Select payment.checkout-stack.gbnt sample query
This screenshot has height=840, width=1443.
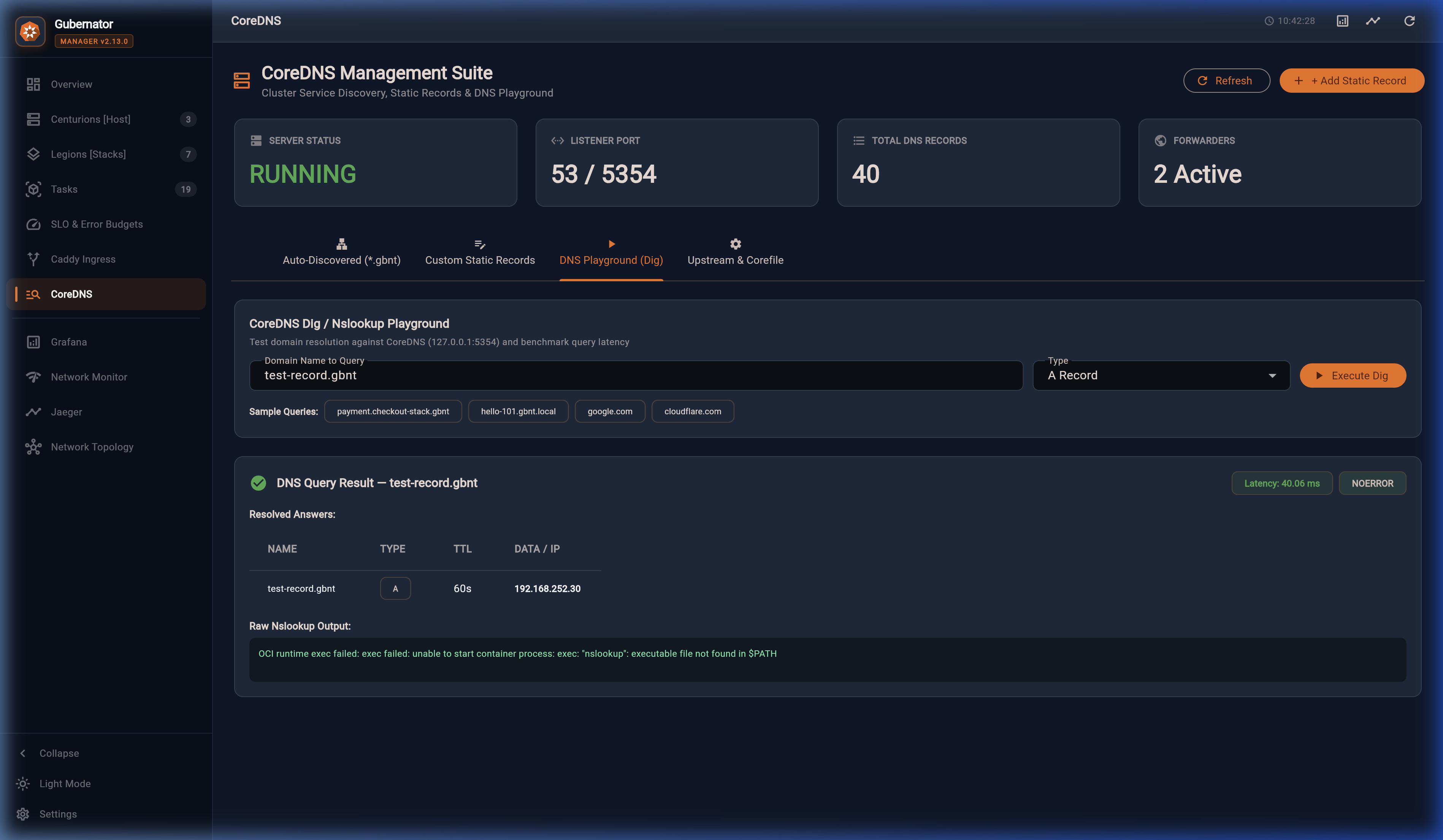pyautogui.click(x=393, y=411)
